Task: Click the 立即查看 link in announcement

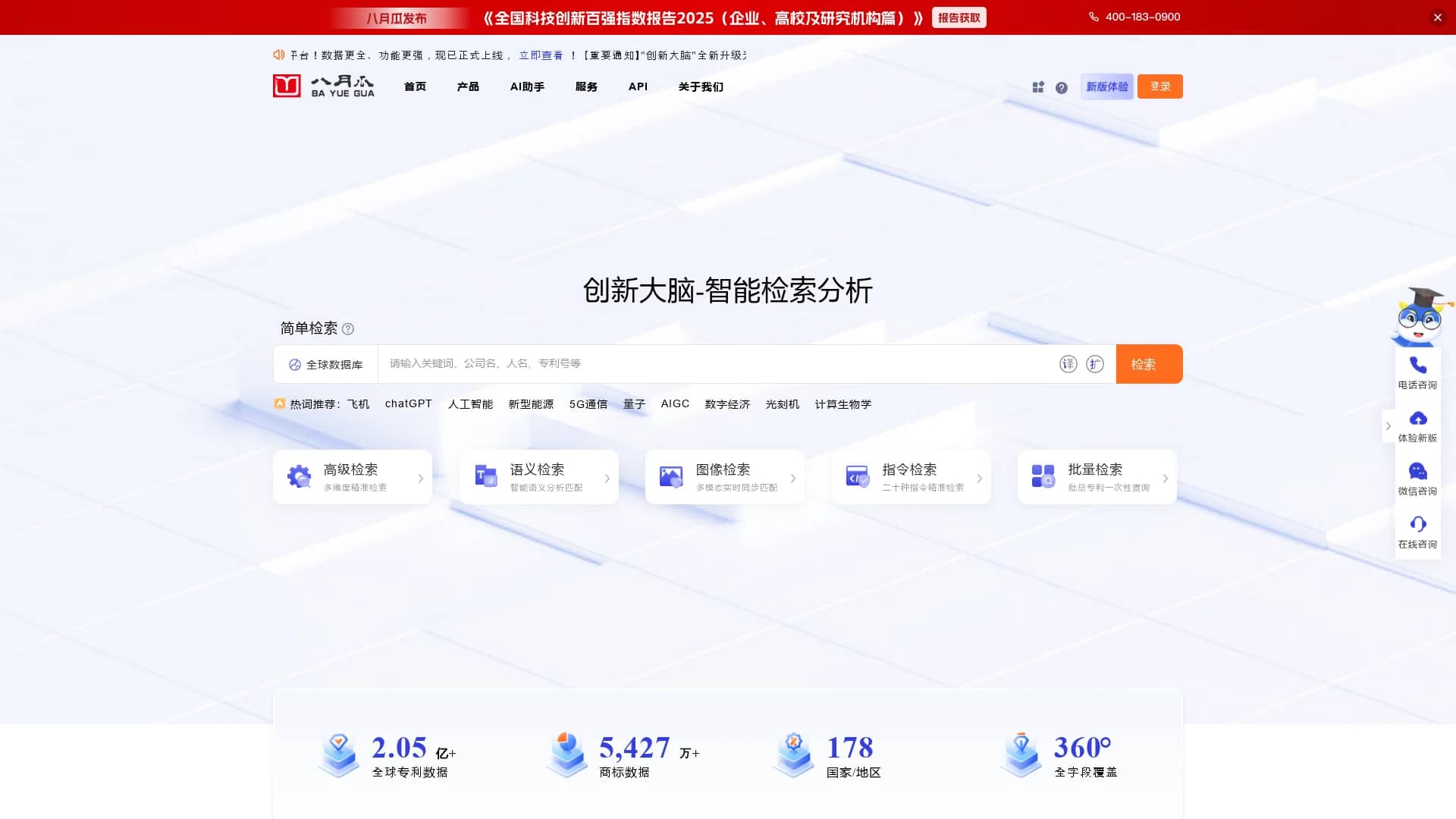Action: [541, 55]
